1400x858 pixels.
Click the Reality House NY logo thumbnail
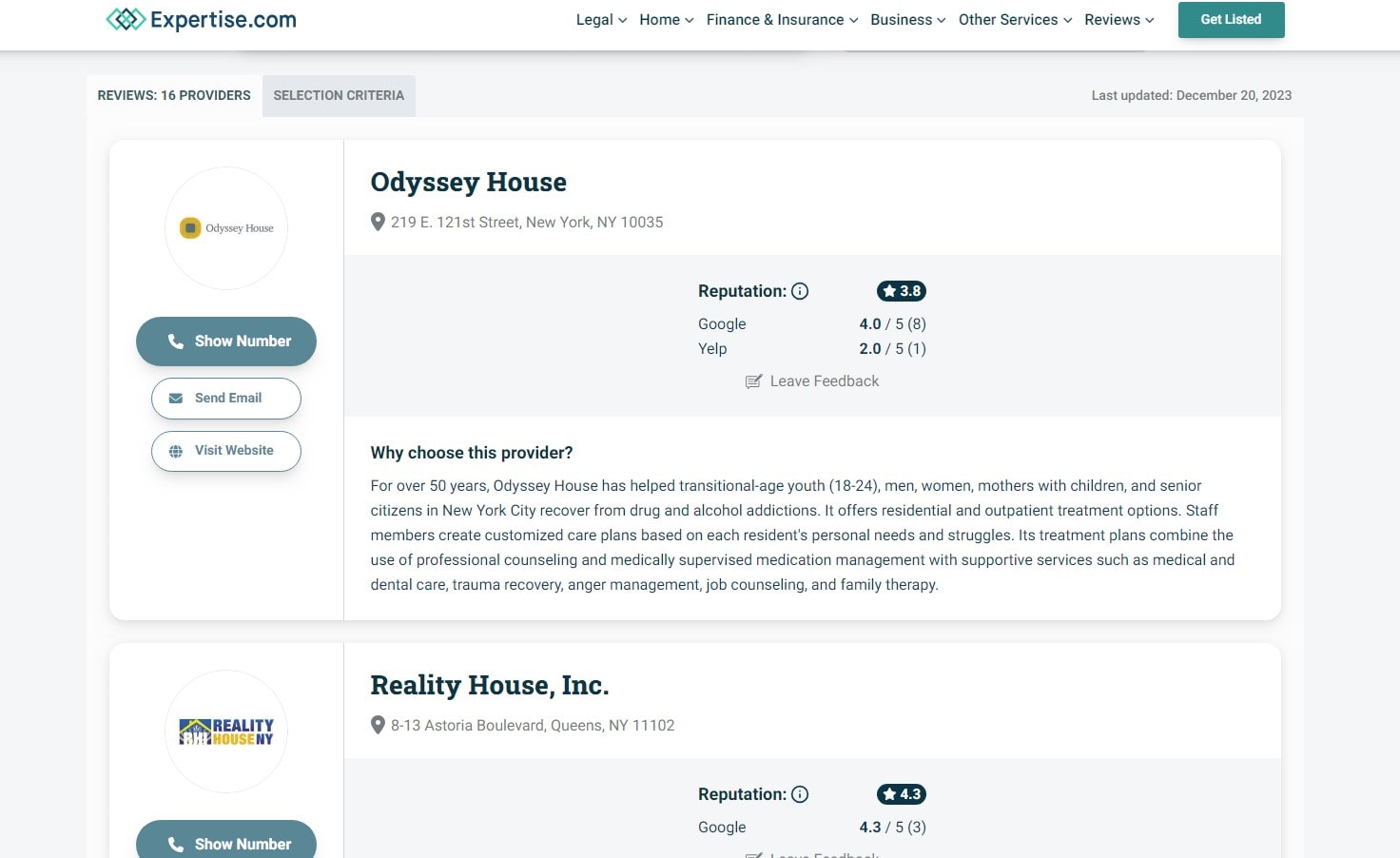point(226,731)
